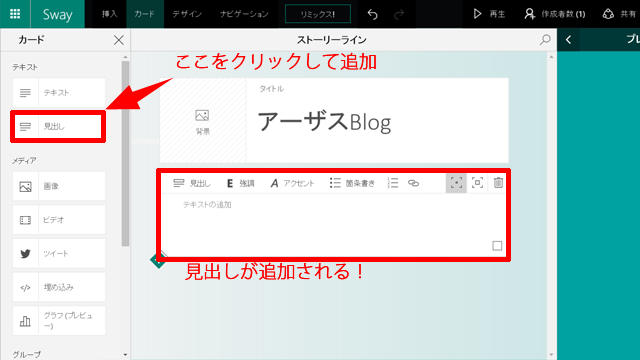Screen dimensions: 640x360
Task: Open 作成者数 (1) authors
Action: pos(555,14)
